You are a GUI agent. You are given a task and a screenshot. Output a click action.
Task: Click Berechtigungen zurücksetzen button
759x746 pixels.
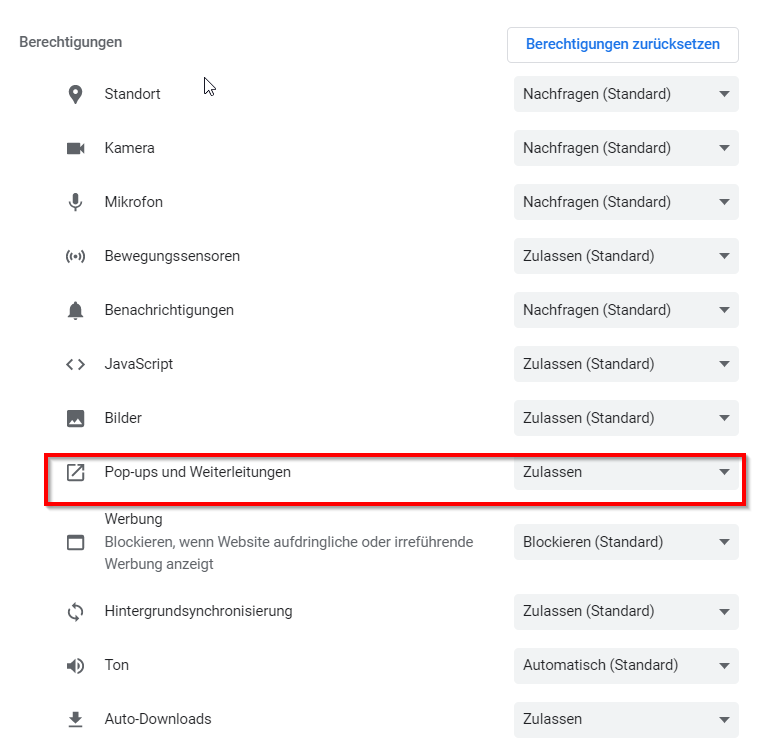622,45
